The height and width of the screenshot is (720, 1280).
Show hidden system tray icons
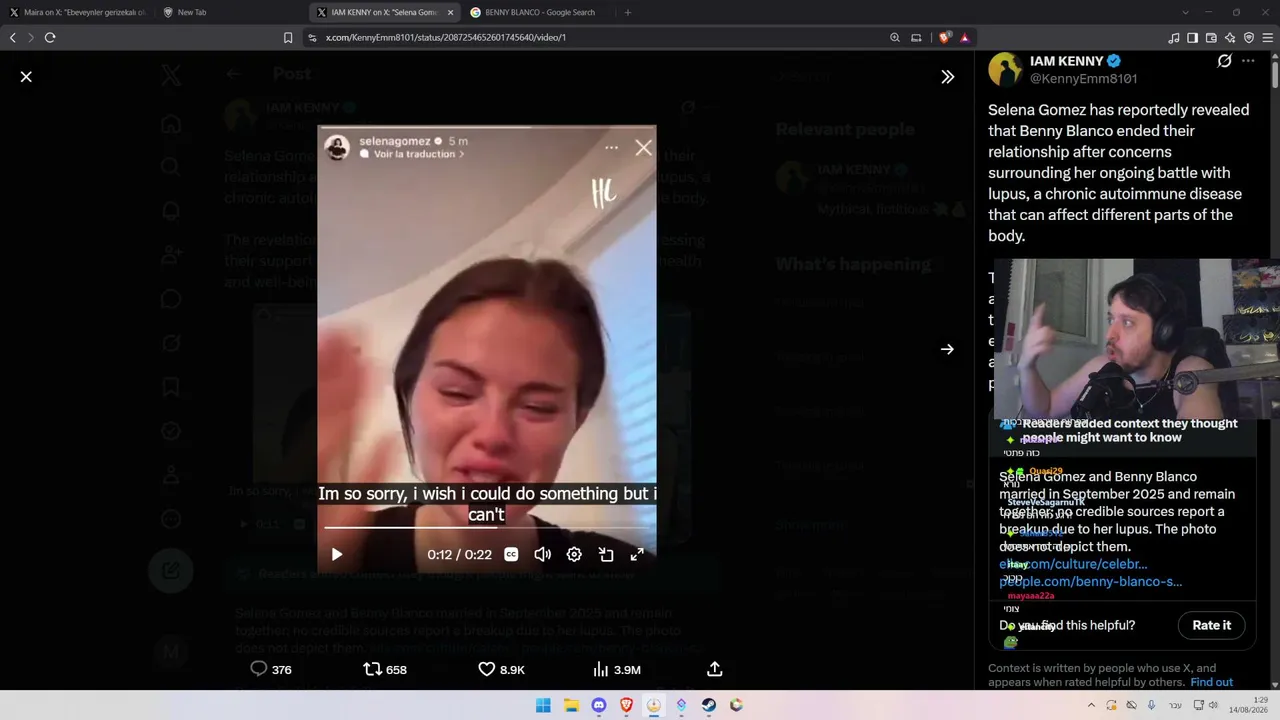pos(1091,705)
